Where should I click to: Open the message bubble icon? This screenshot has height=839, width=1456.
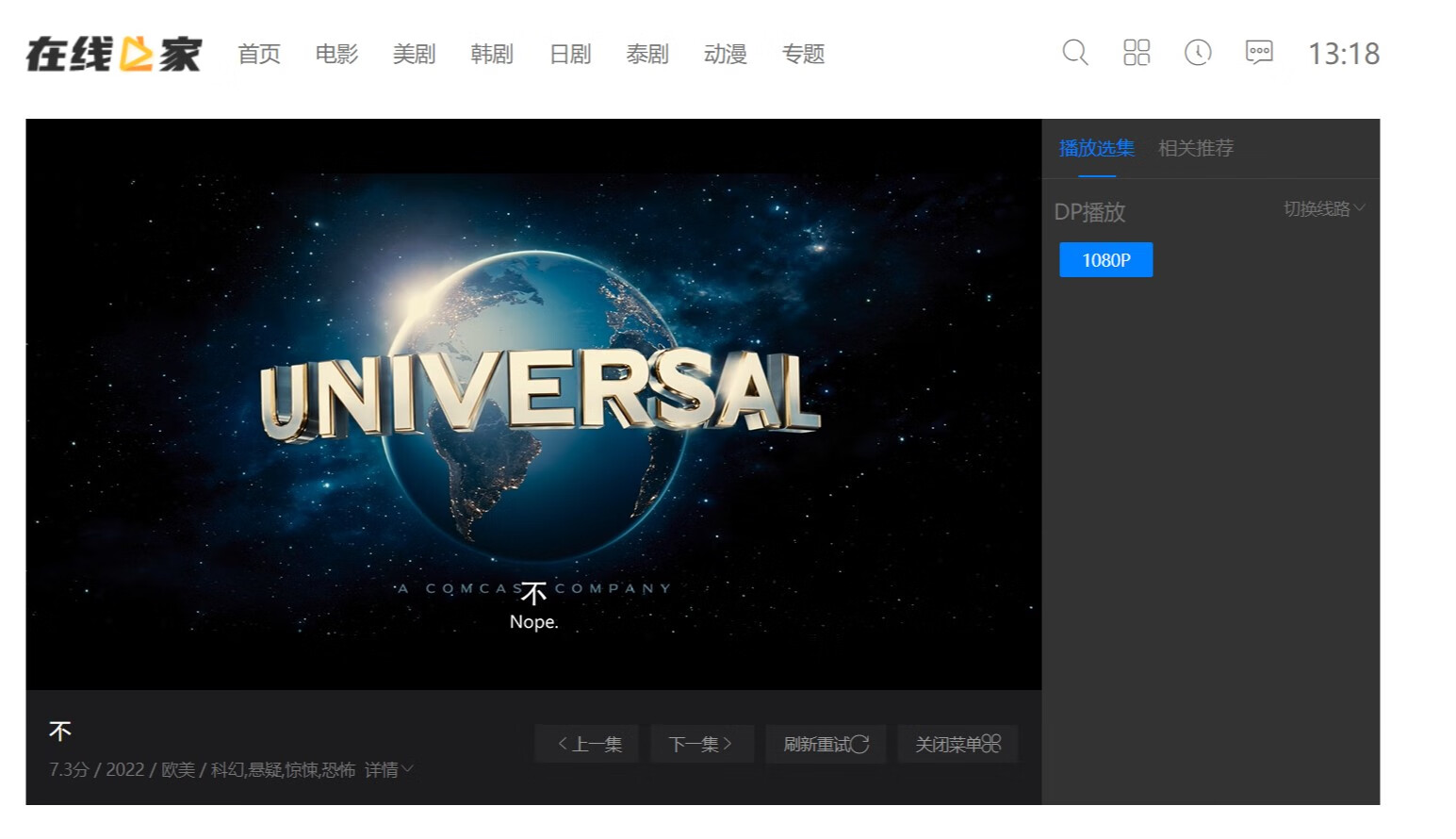pos(1259,53)
